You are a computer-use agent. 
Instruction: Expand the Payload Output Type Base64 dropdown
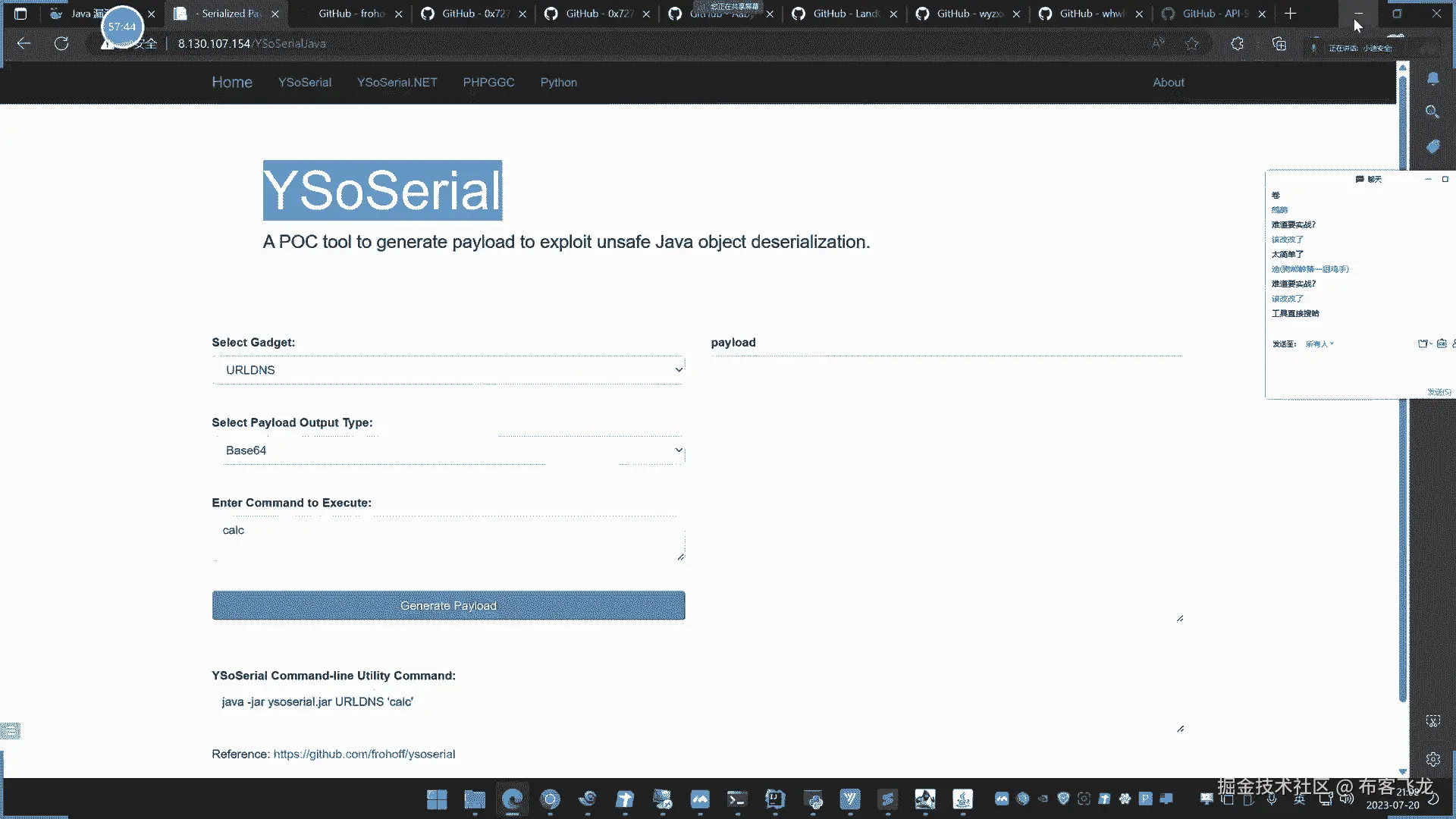(448, 450)
